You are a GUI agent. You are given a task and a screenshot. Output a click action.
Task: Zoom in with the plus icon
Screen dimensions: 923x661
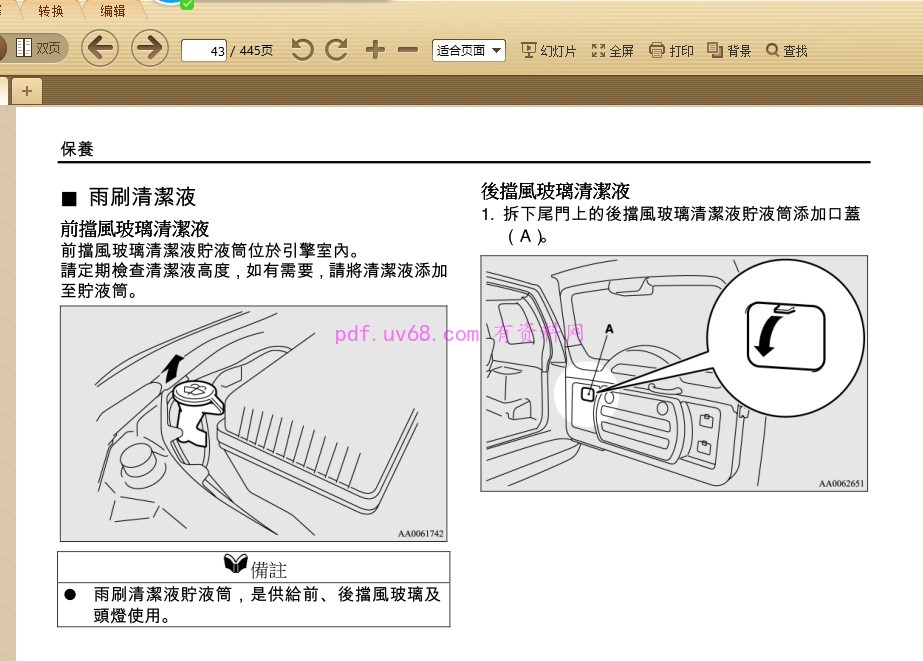[x=374, y=49]
